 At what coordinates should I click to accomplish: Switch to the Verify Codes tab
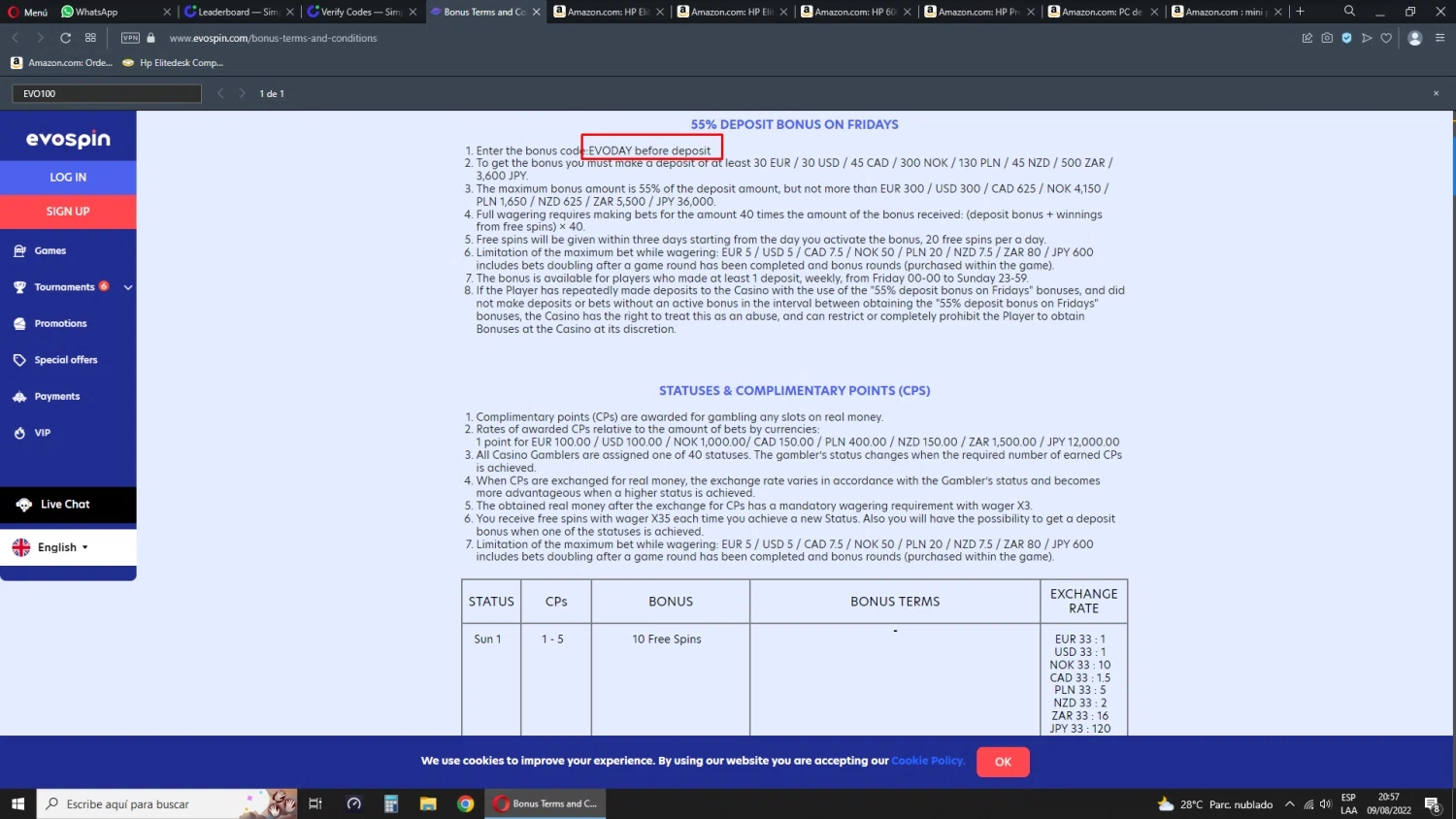coord(362,12)
